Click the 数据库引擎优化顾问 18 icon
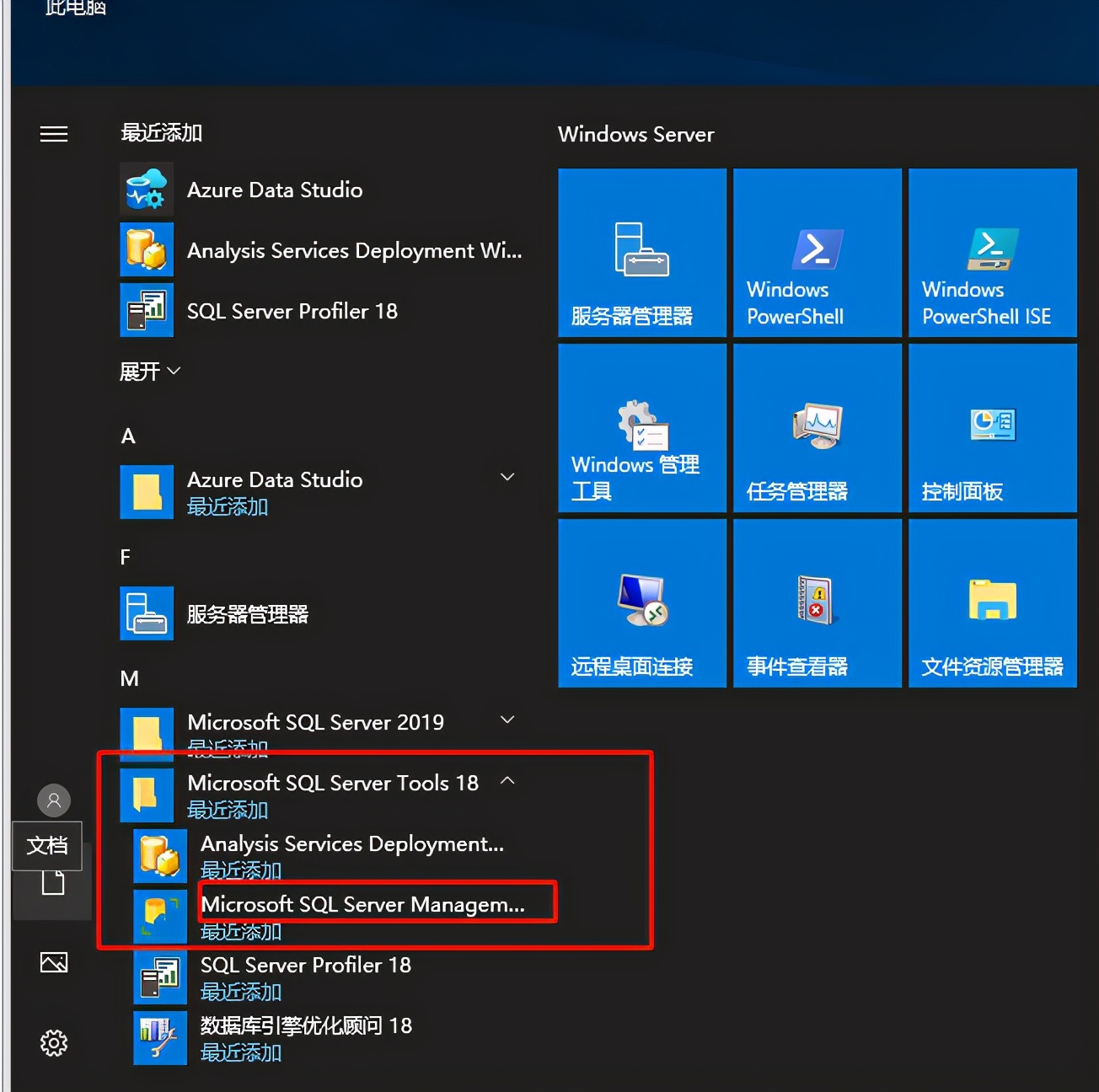Screen dimensions: 1099x1092 point(160,1037)
